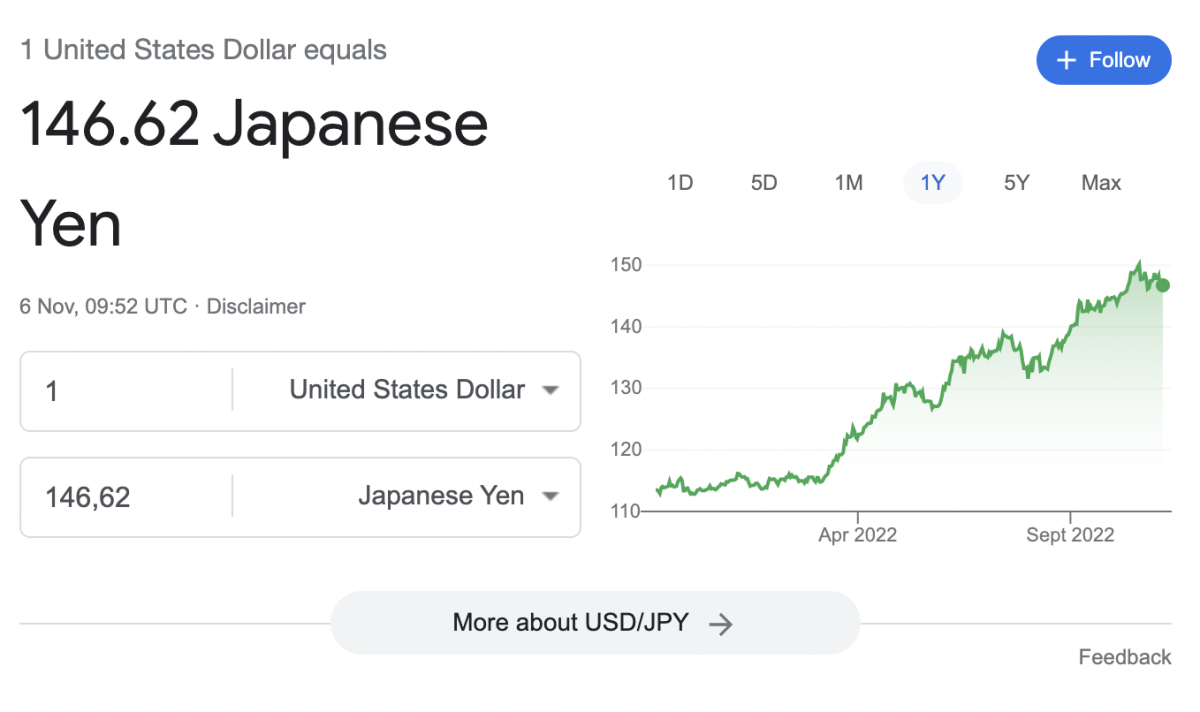The height and width of the screenshot is (712, 1200).
Task: Click the green current-value dot on chart
Action: [x=1162, y=286]
